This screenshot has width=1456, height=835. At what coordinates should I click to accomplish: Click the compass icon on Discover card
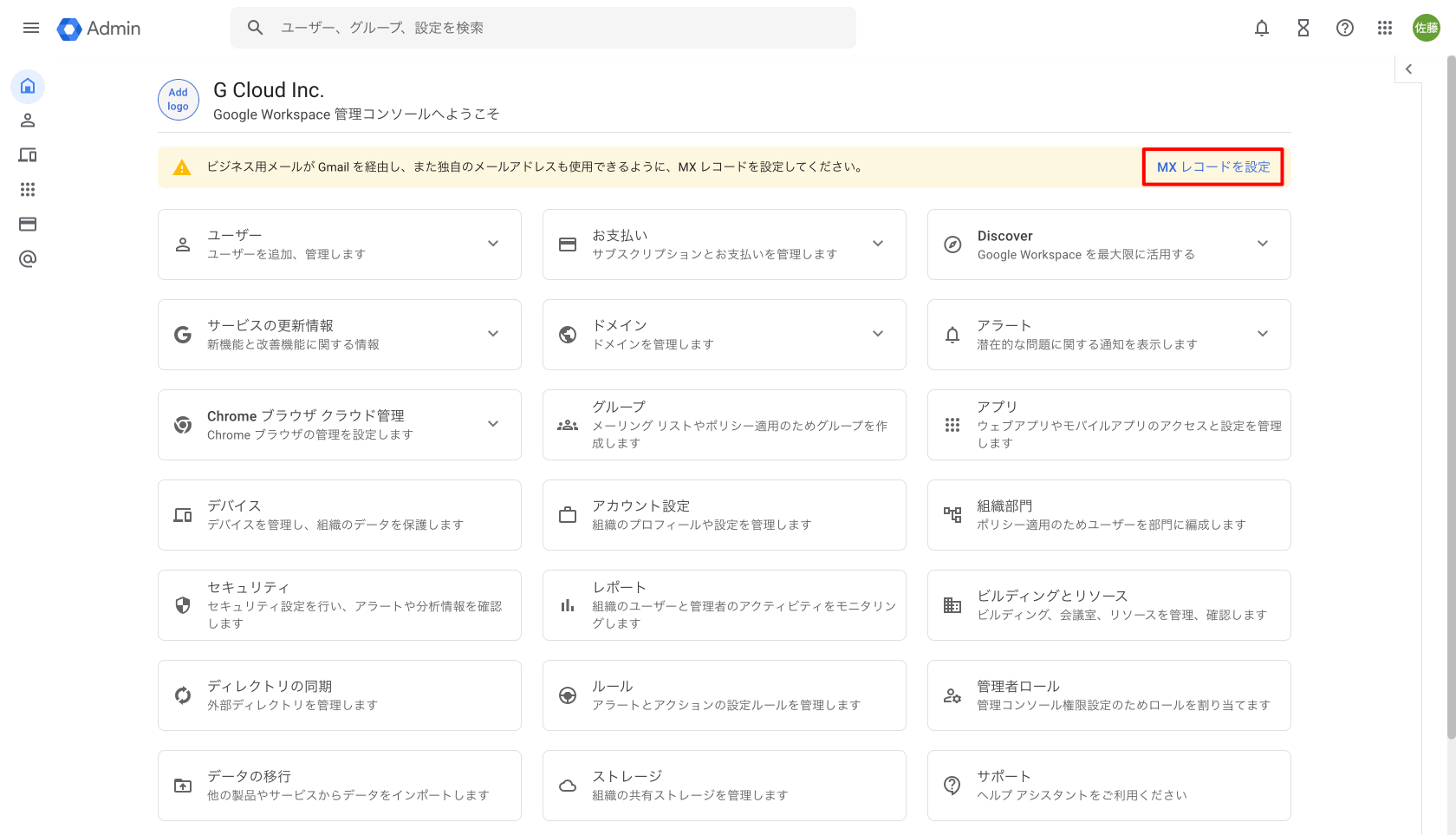[x=952, y=245]
